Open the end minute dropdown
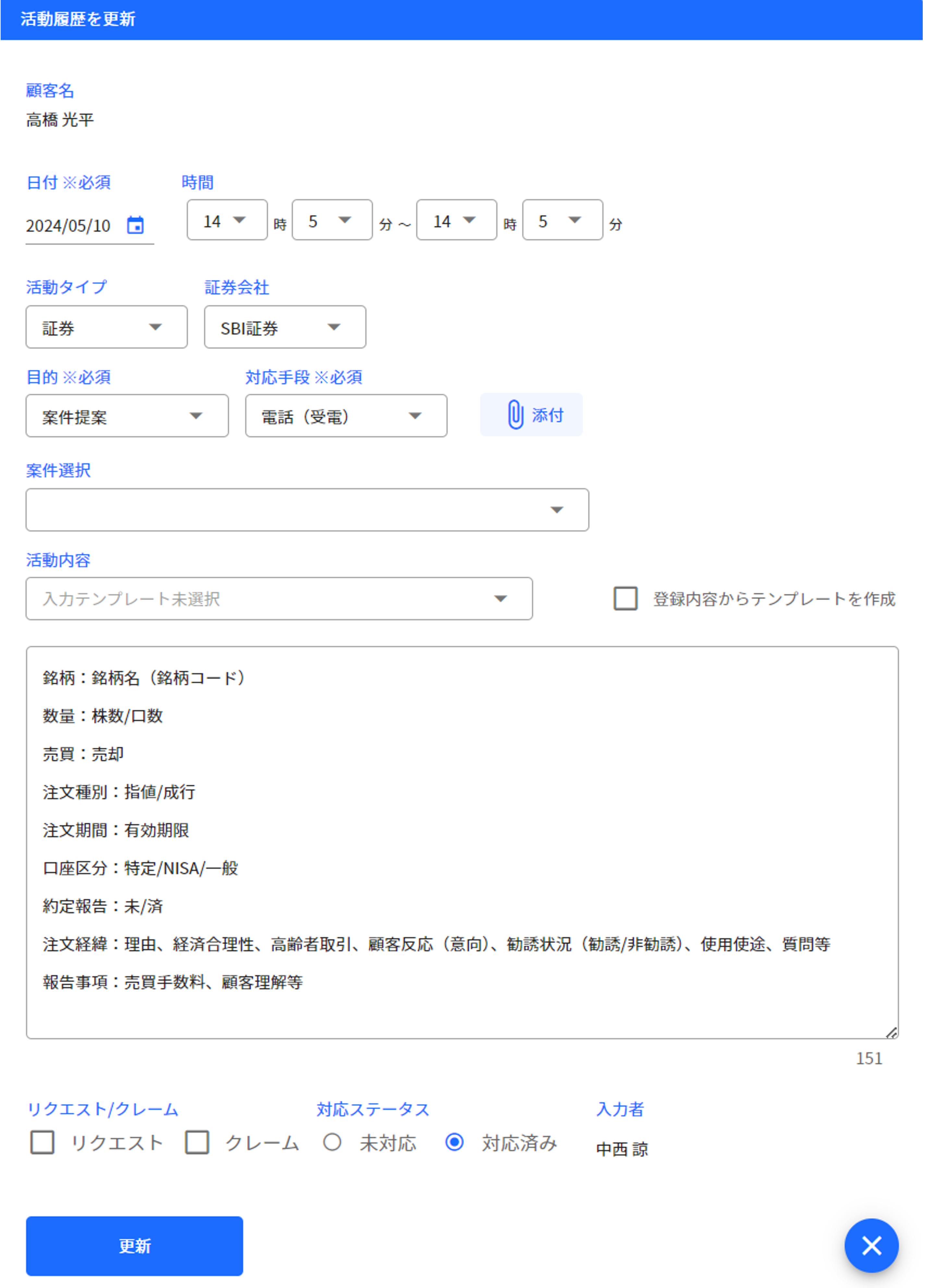 (x=562, y=220)
